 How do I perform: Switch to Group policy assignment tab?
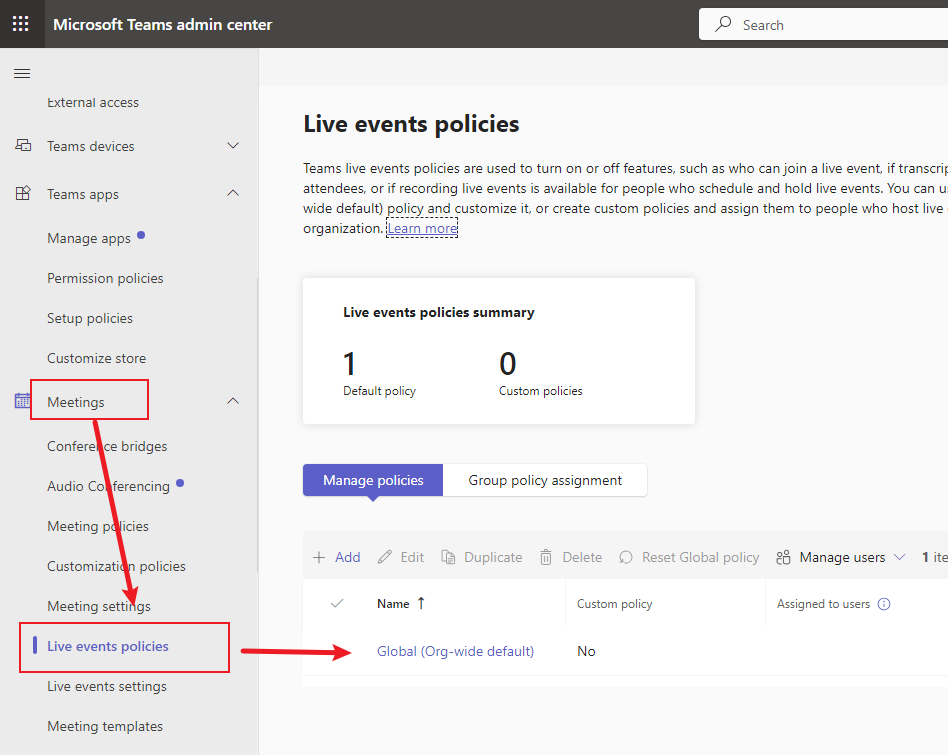click(545, 480)
